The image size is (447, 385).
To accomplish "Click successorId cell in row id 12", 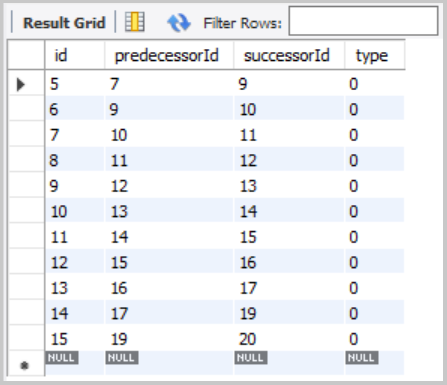I will [x=289, y=262].
